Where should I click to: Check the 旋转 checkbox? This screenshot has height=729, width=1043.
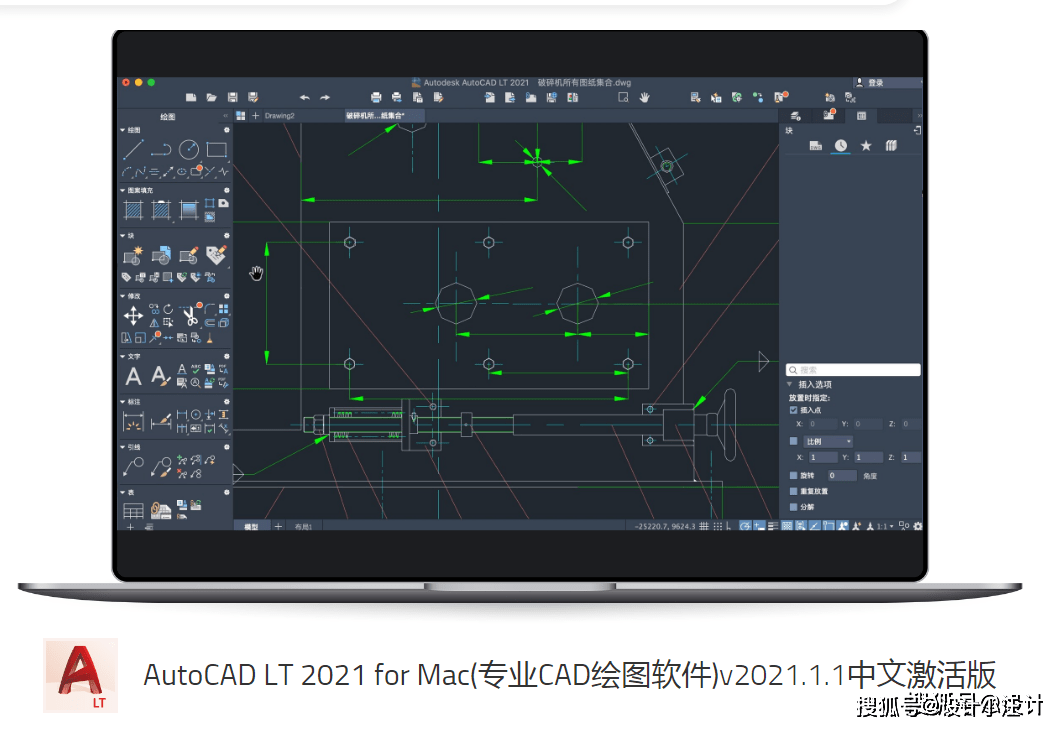tap(793, 476)
